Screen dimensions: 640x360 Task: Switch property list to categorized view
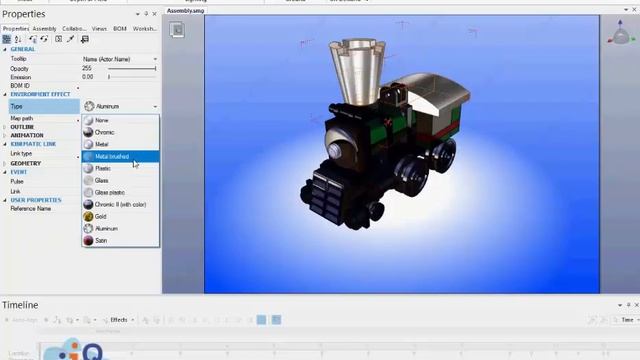coord(7,39)
